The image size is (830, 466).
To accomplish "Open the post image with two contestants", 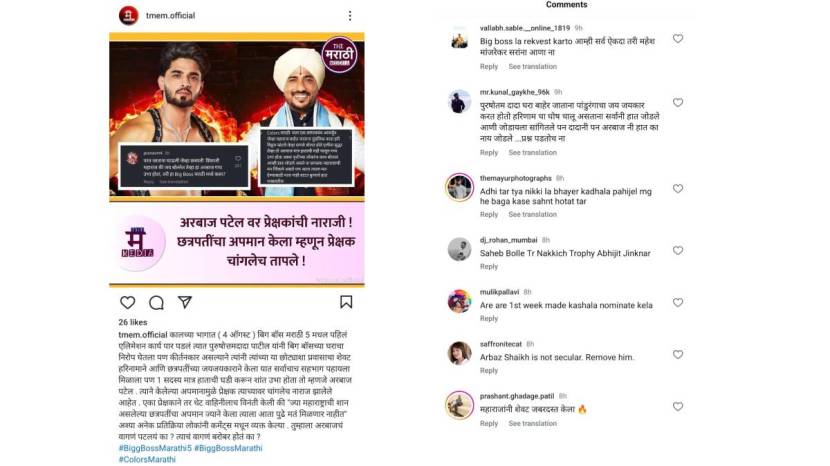I will 237,160.
